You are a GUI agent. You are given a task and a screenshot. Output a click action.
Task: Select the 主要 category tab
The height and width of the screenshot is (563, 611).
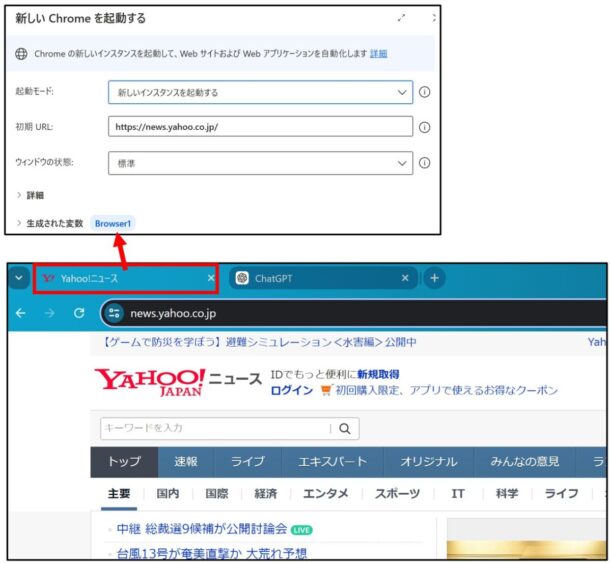(x=119, y=494)
